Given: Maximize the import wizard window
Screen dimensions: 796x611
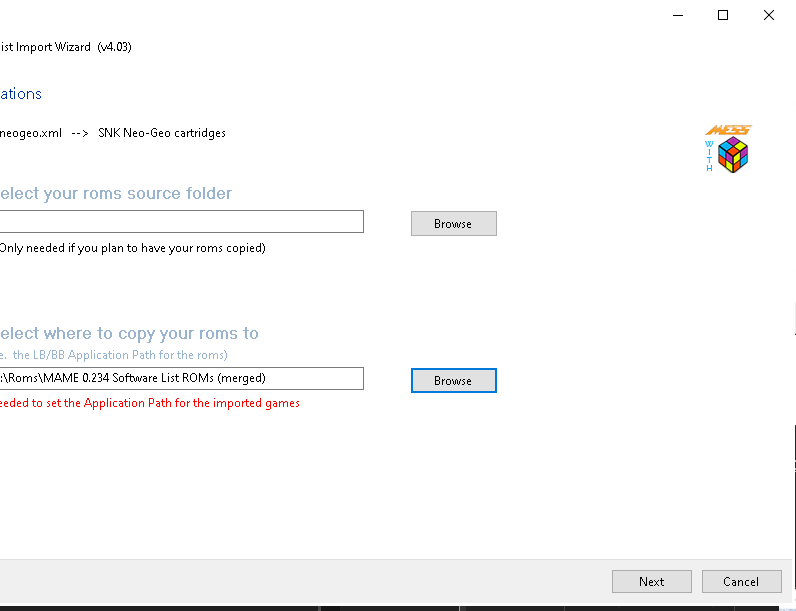Looking at the screenshot, I should (723, 15).
